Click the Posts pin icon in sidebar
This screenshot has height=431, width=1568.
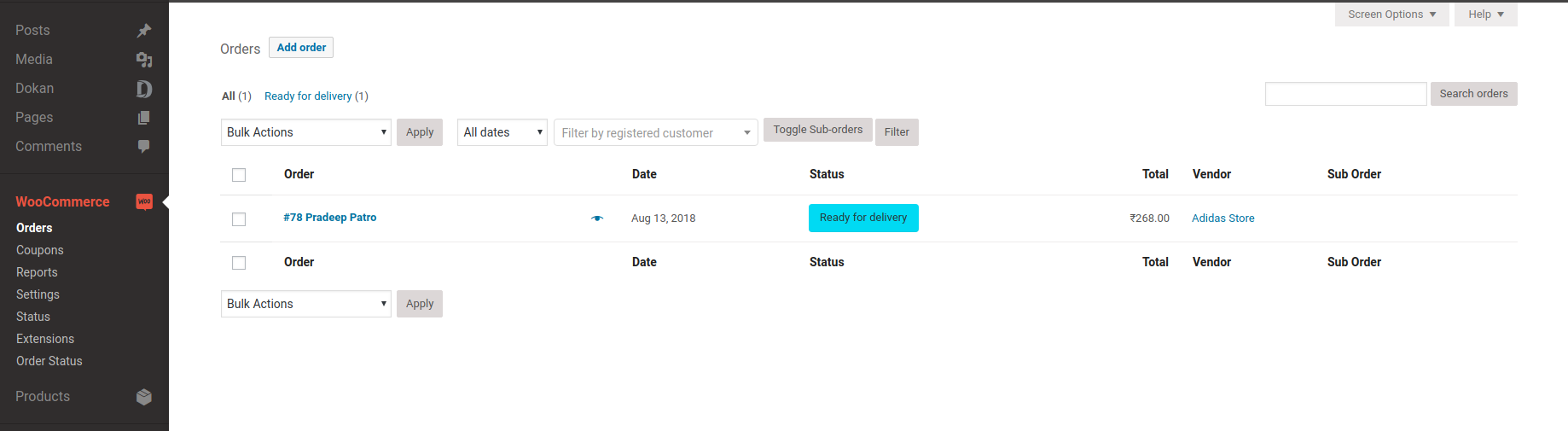coord(144,31)
